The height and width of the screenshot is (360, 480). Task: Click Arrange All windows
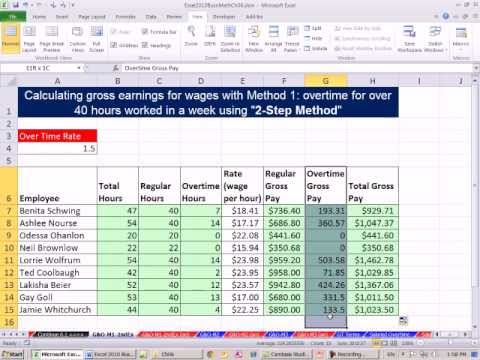coord(273,39)
